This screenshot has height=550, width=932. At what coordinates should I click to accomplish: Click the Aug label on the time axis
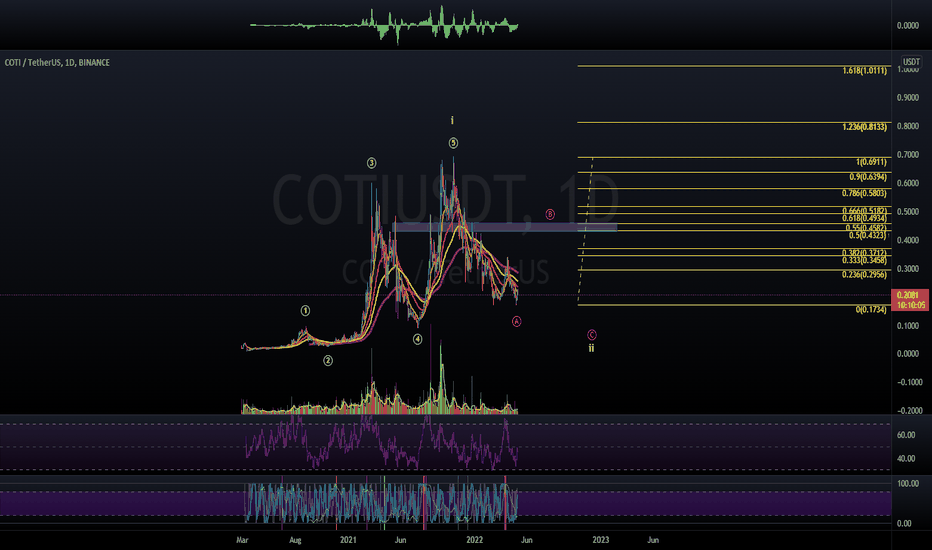295,540
